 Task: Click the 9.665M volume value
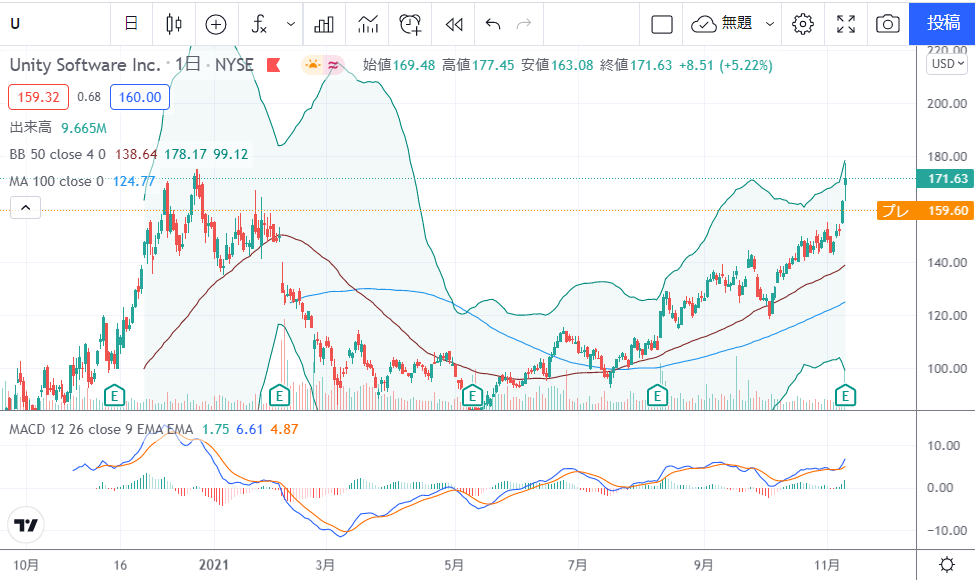click(x=84, y=128)
